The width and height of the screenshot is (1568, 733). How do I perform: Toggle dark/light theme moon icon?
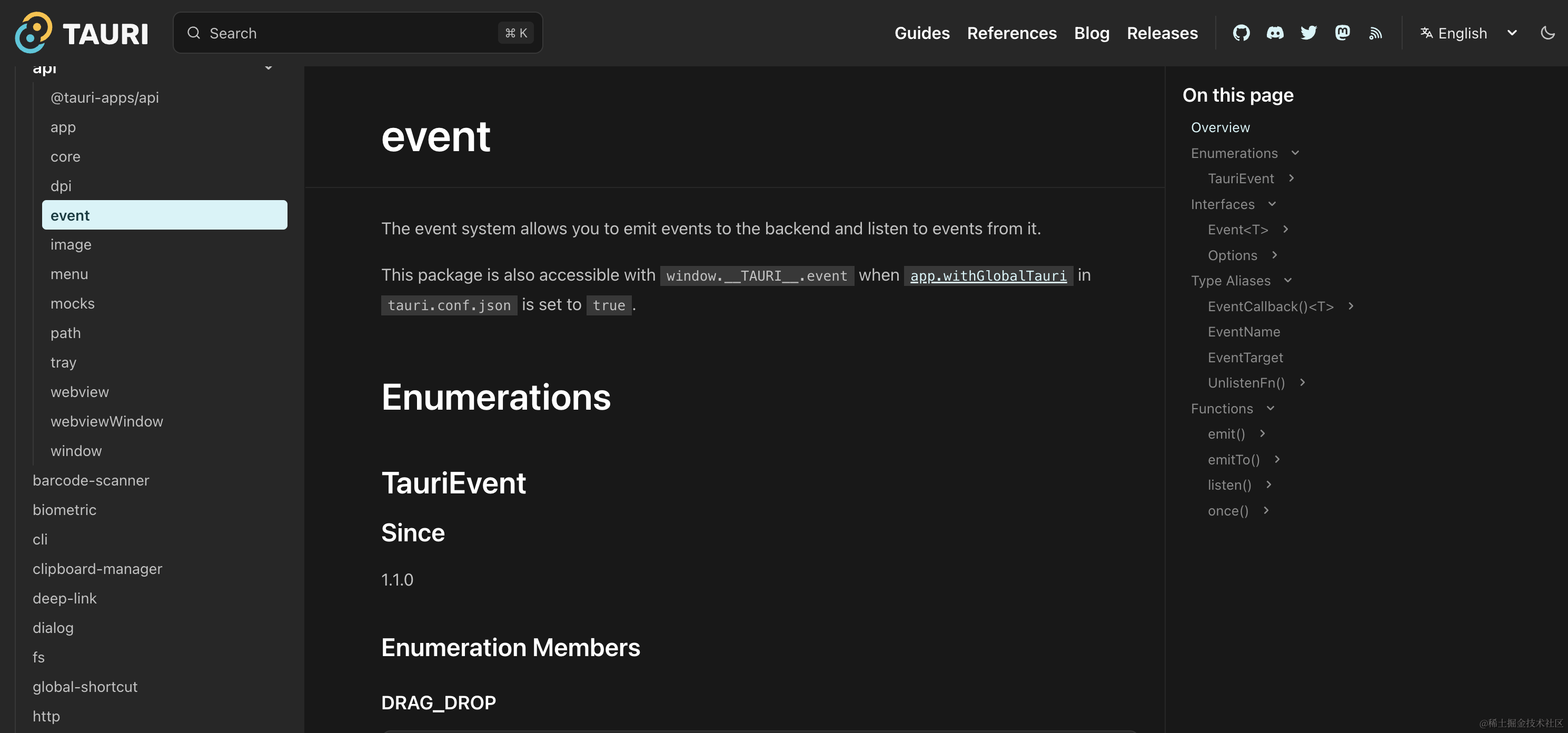1547,33
